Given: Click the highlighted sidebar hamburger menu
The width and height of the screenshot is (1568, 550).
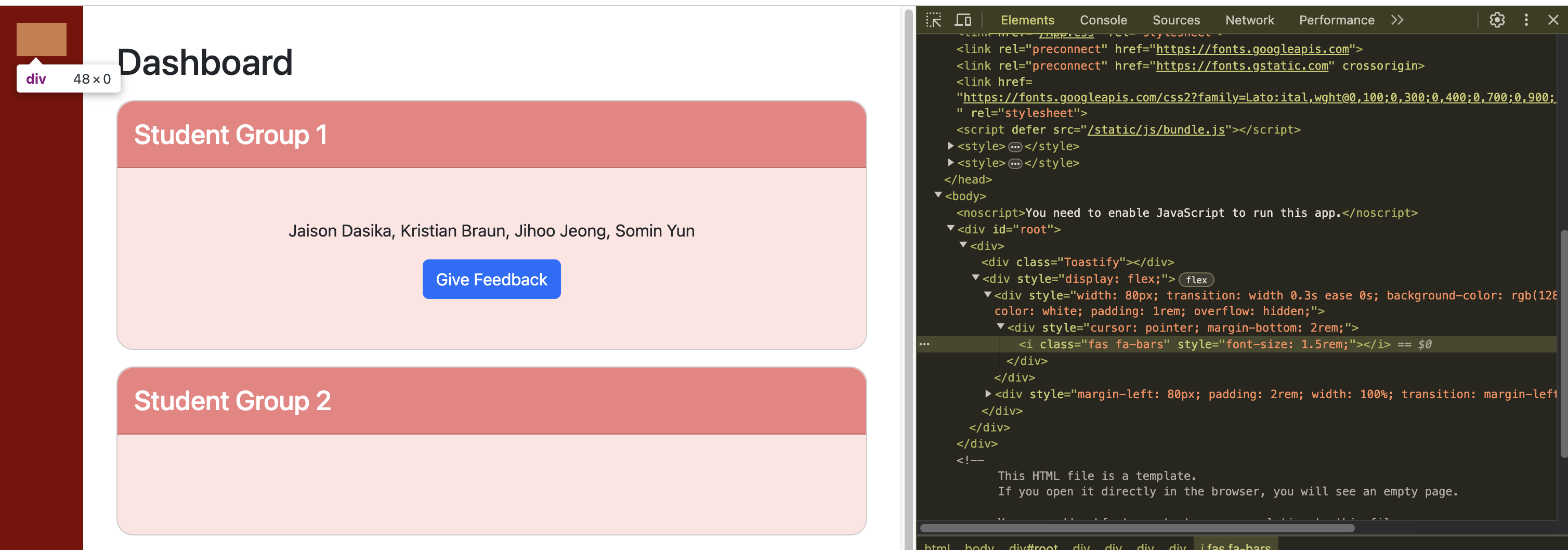Looking at the screenshot, I should click(42, 40).
